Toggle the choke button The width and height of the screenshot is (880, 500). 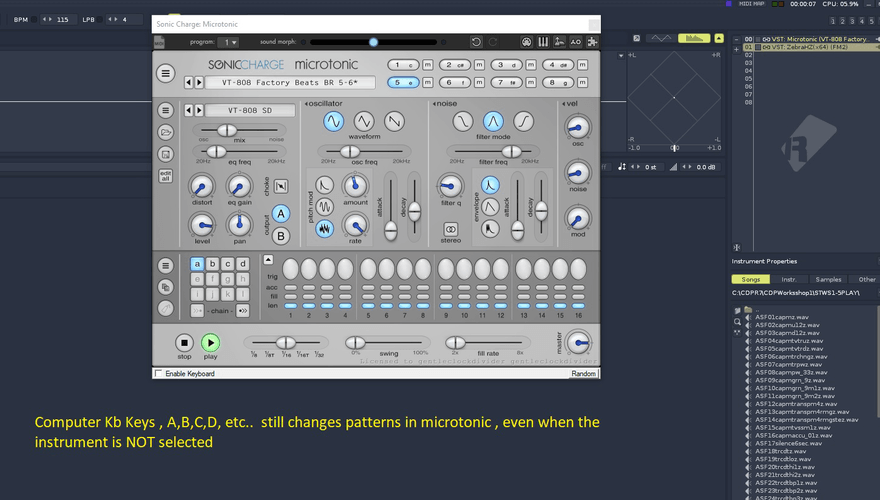tap(281, 186)
